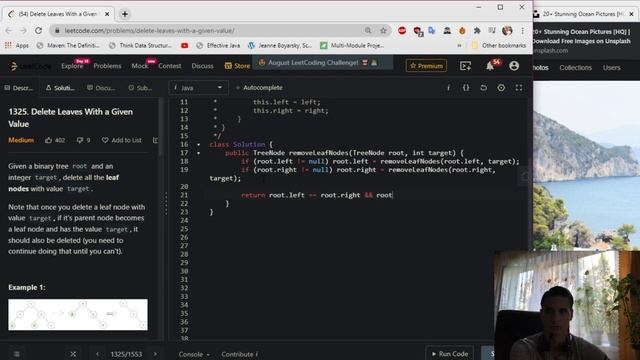This screenshot has width=640, height=360.
Task: Go to the next problem arrow
Action: (x=155, y=354)
